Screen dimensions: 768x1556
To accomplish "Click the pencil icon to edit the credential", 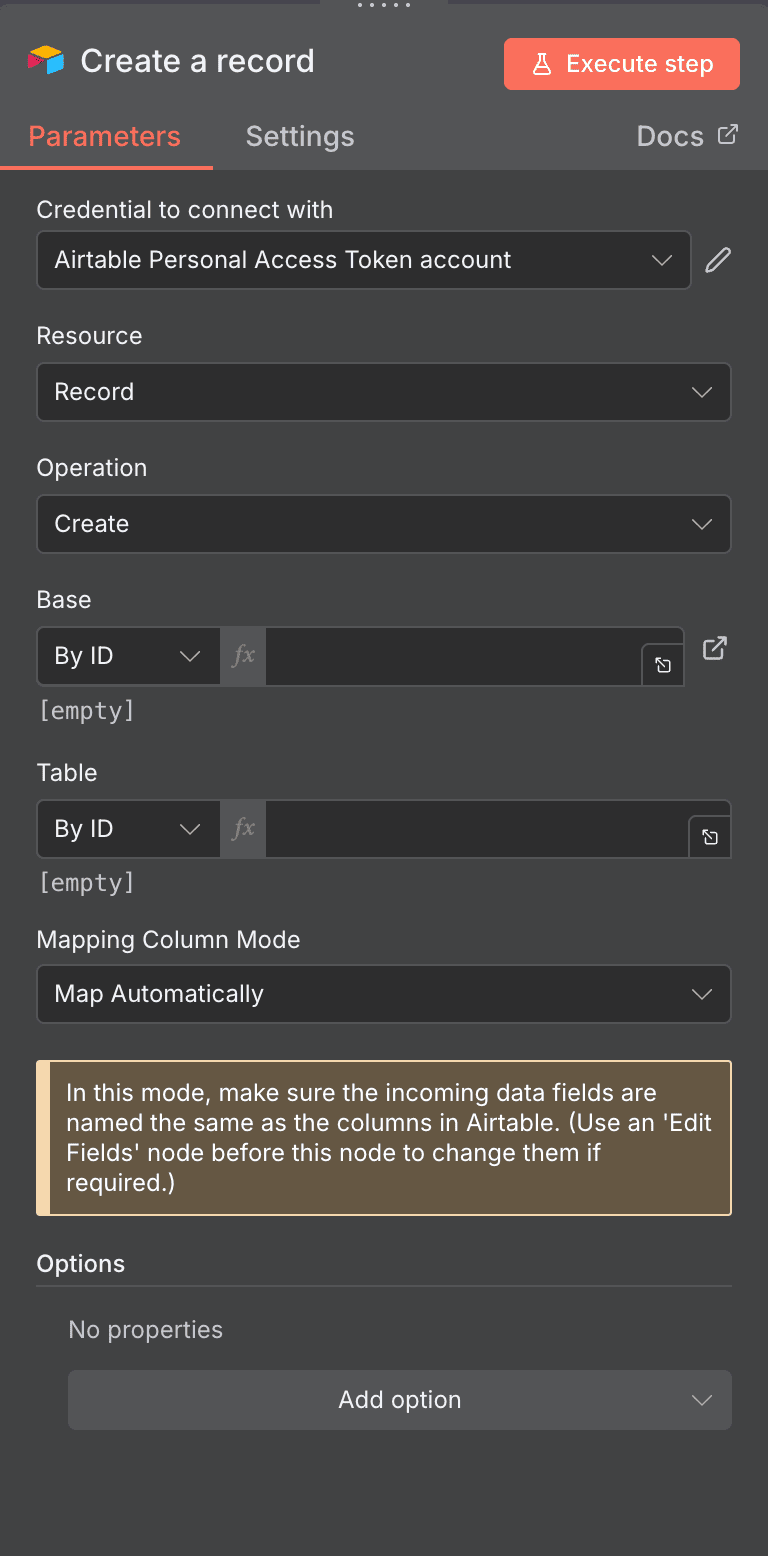I will tap(717, 260).
